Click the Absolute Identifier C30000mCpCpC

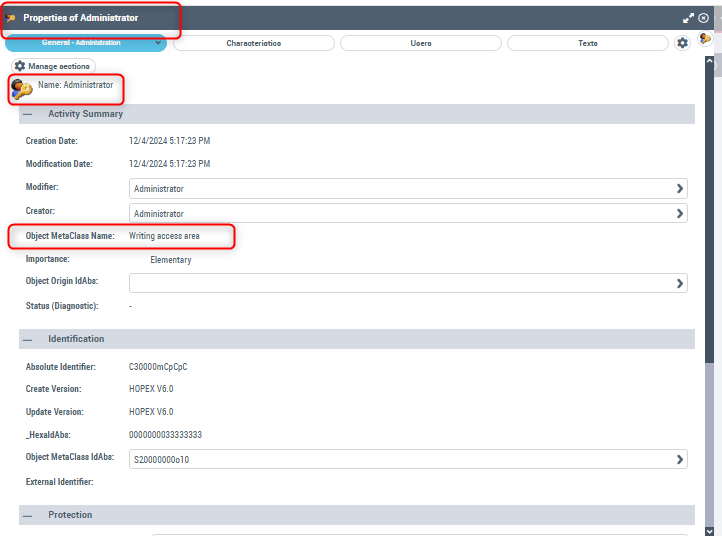(158, 367)
